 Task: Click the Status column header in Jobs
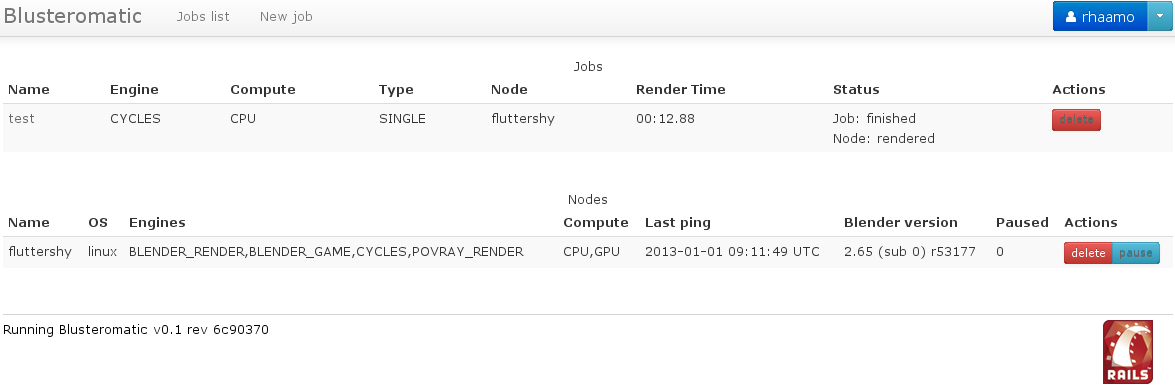click(x=856, y=89)
